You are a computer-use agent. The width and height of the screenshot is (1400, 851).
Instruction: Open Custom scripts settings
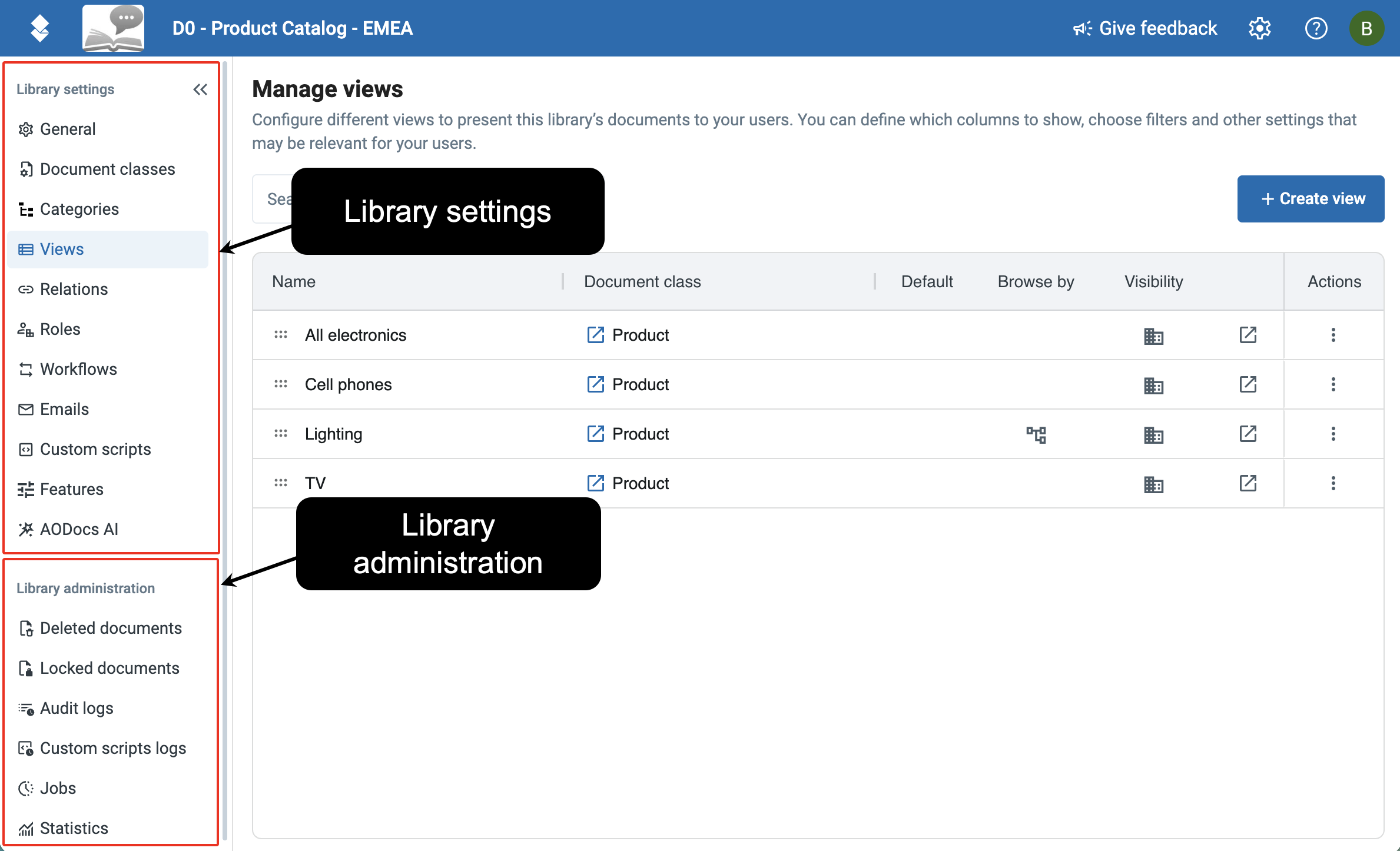tap(108, 449)
